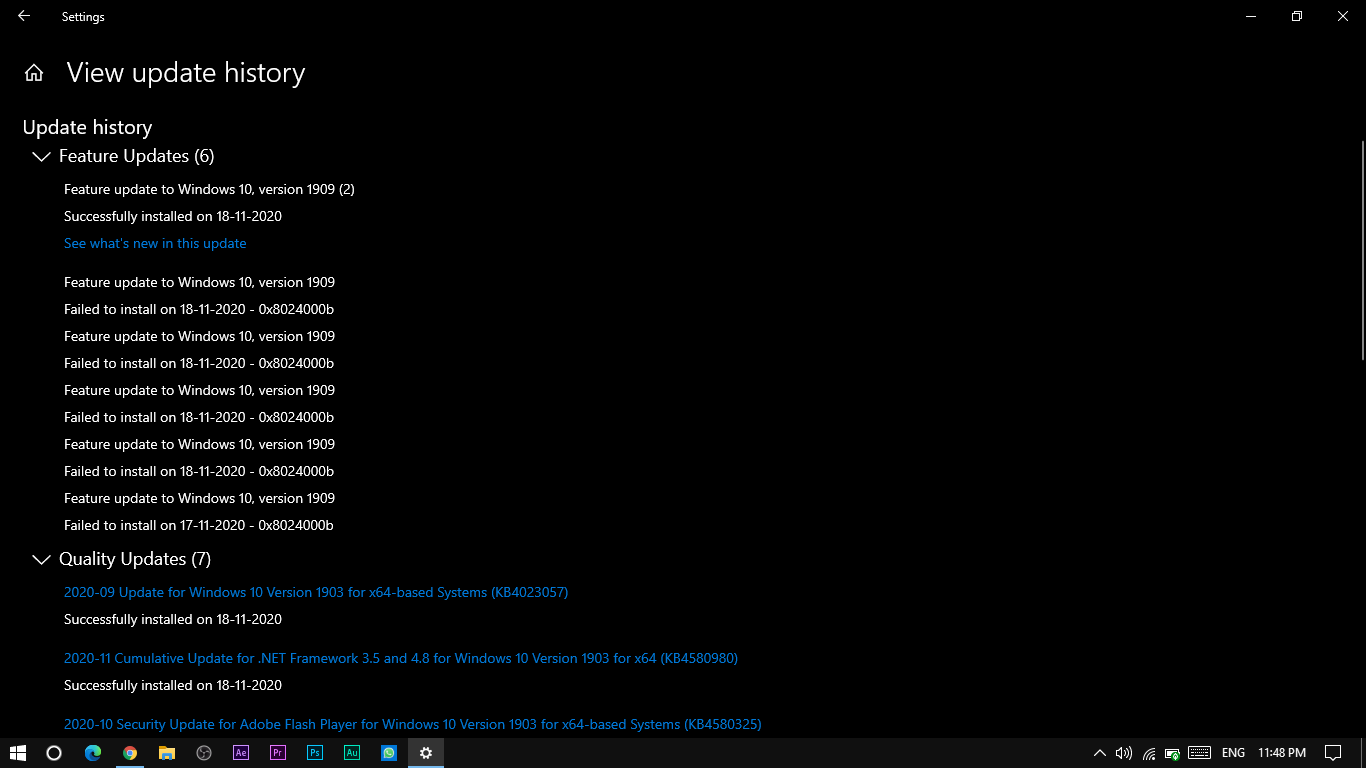The image size is (1366, 768).
Task: Open the touch keyboard
Action: tap(1200, 753)
